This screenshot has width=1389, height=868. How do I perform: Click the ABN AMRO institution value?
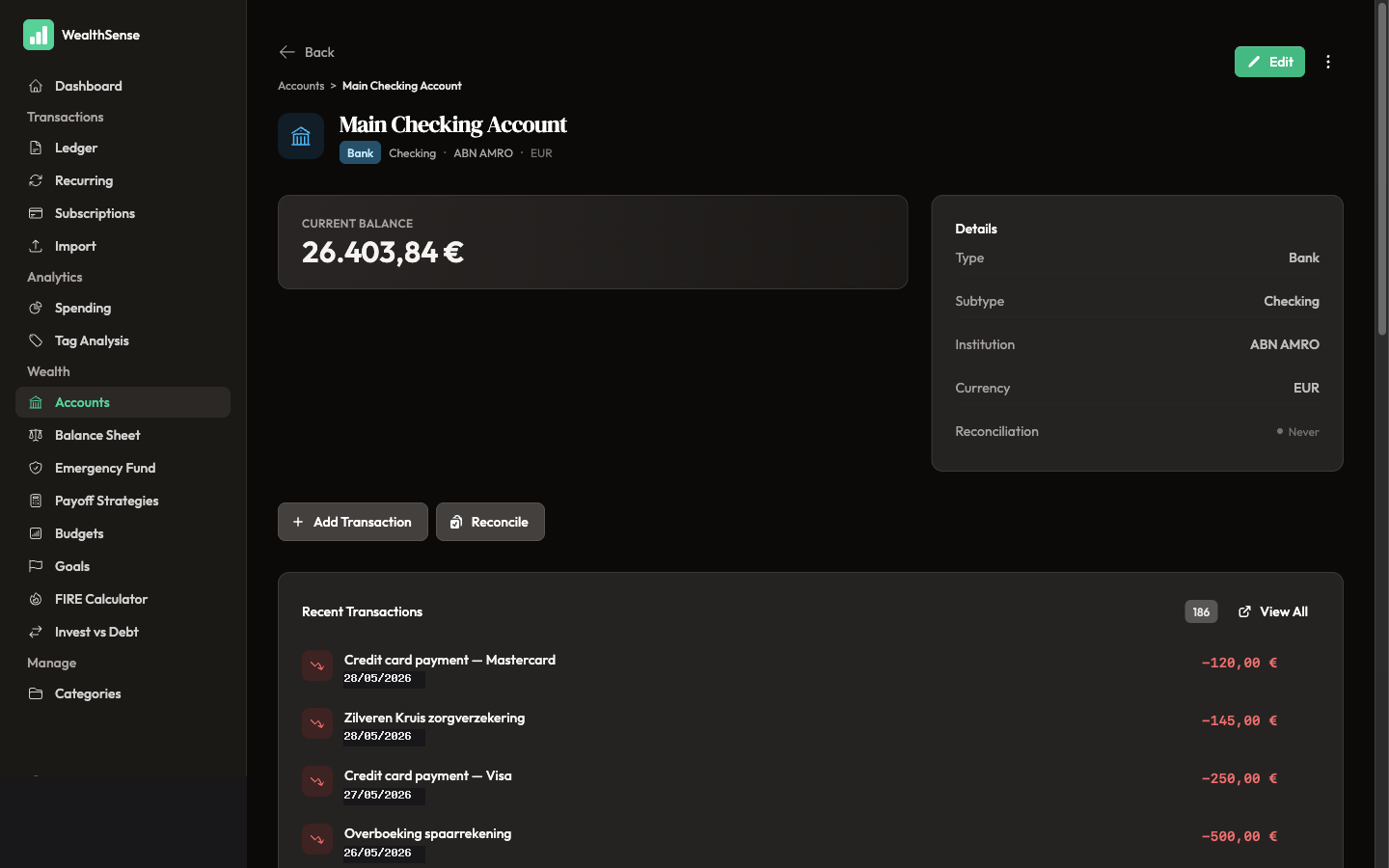(1284, 344)
